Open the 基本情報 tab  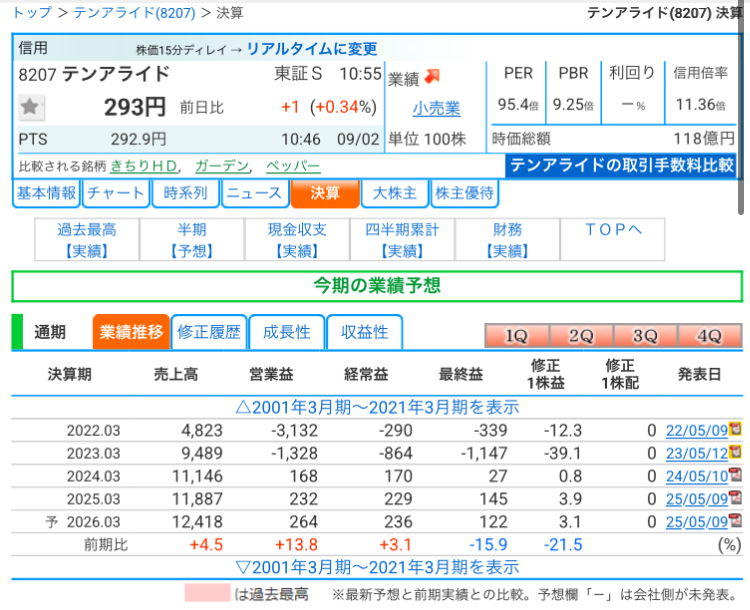(46, 193)
